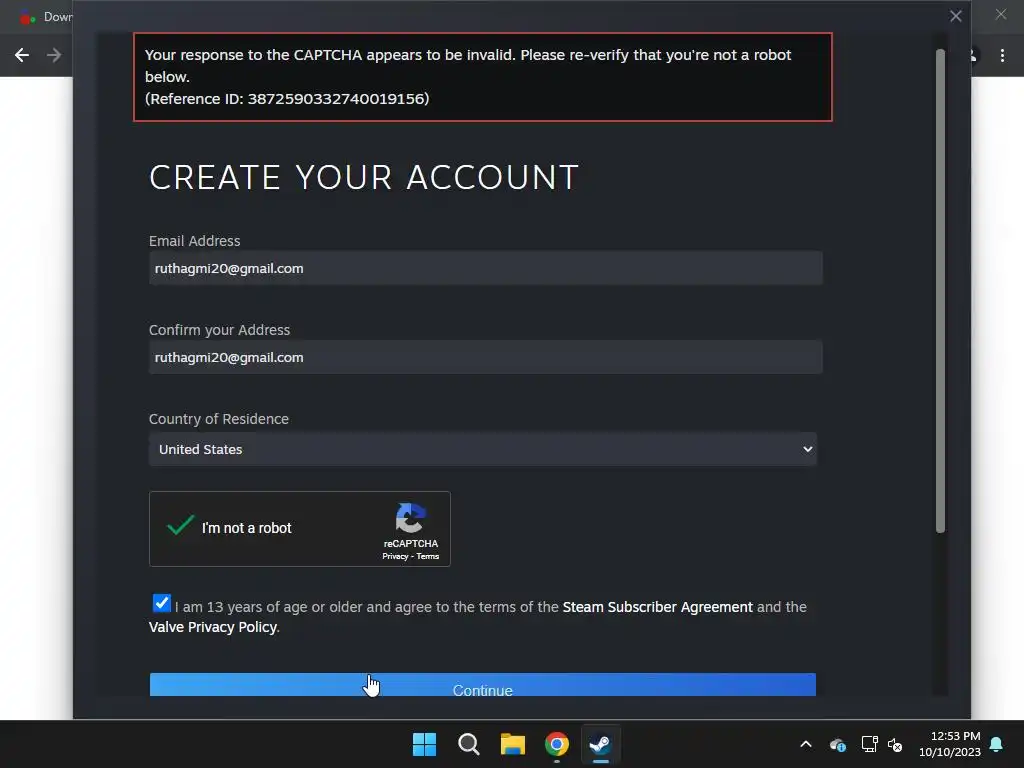The image size is (1024, 768).
Task: Click the reCAPTCHA logo icon
Action: pyautogui.click(x=411, y=519)
